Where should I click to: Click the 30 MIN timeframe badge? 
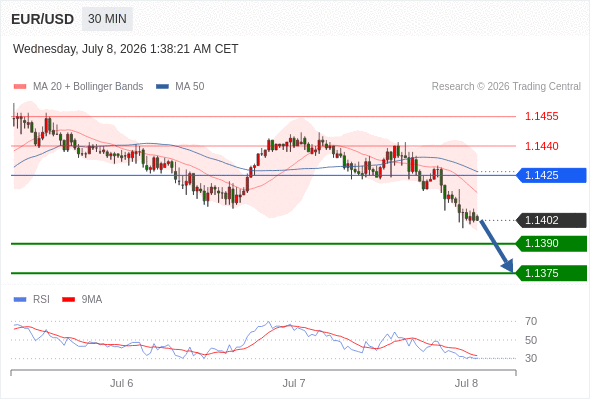tap(107, 19)
